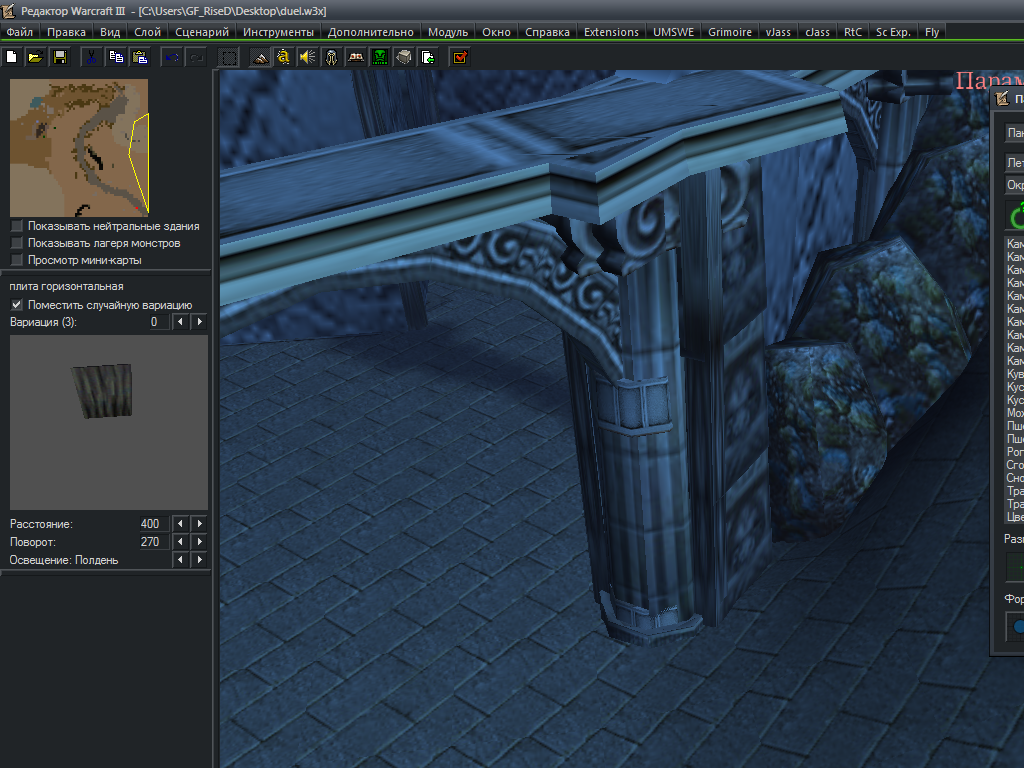Image resolution: width=1024 pixels, height=768 pixels.
Task: Save the map with floppy disk icon
Action: pos(60,57)
